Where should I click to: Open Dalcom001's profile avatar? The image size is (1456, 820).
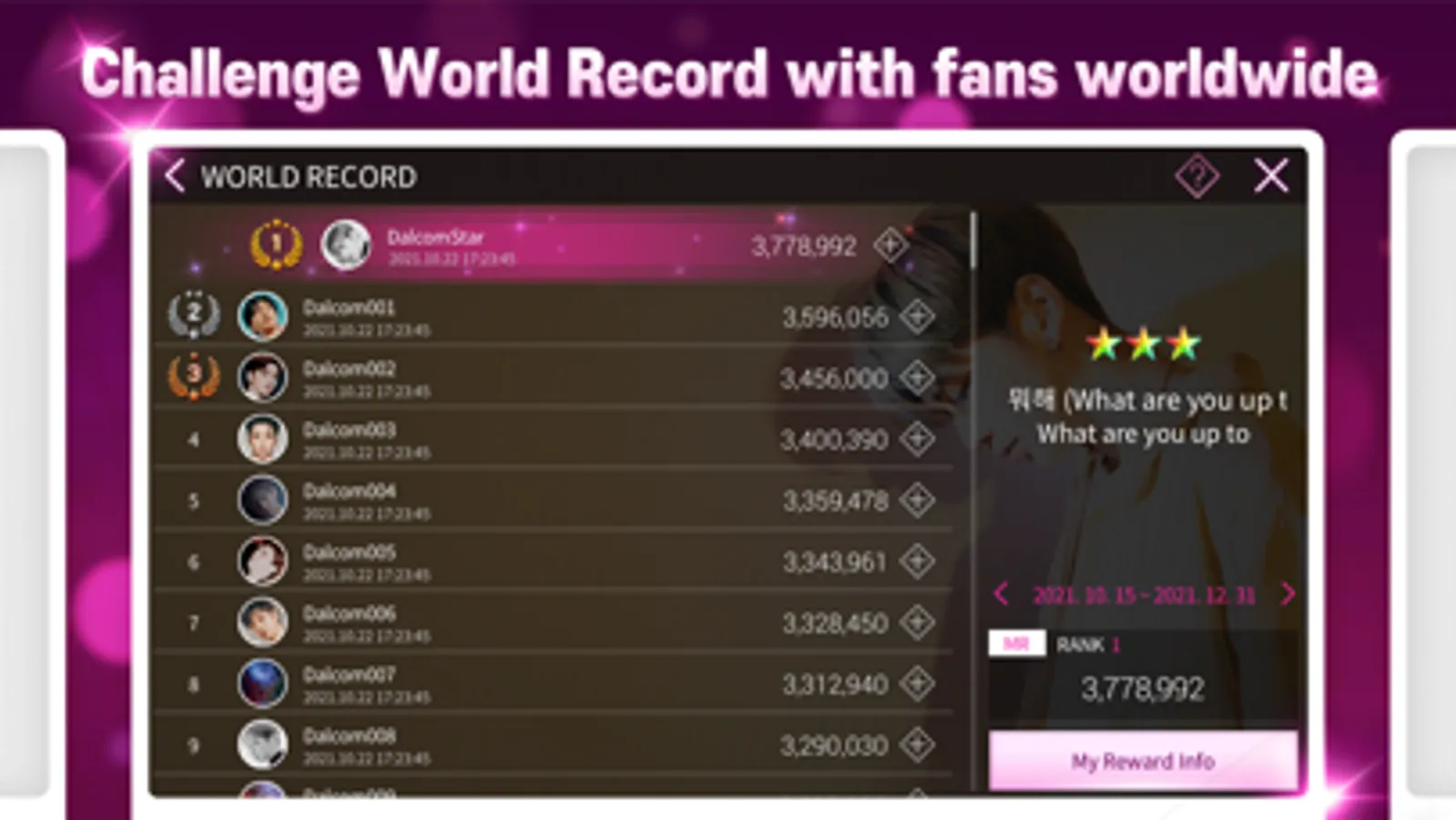coord(262,316)
